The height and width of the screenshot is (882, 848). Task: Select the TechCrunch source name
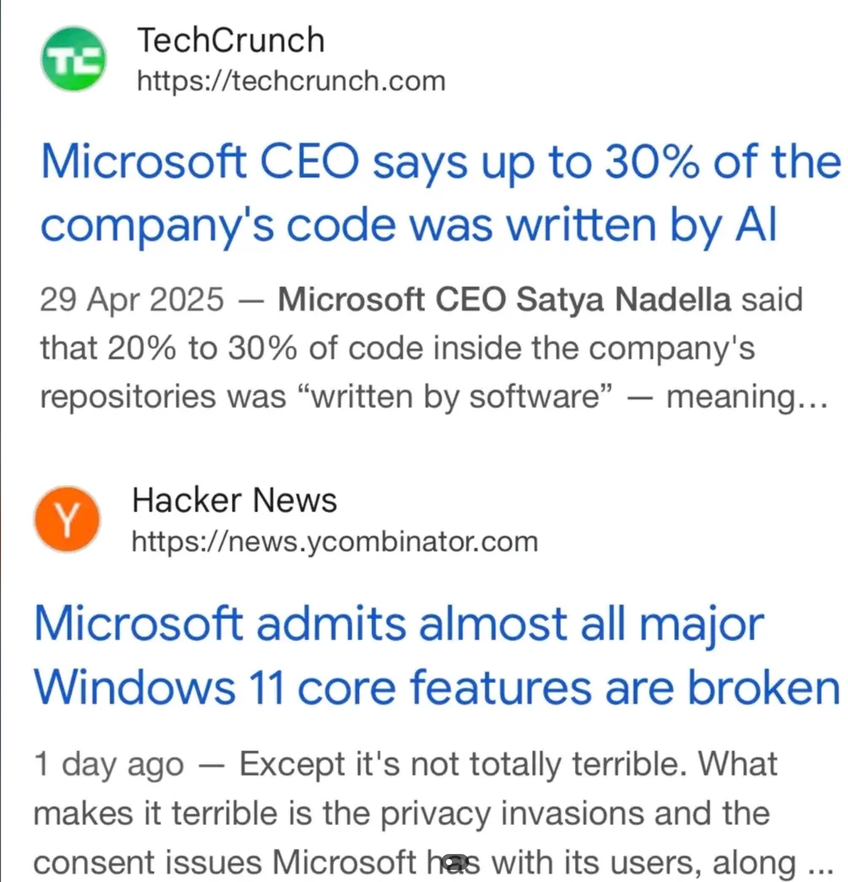230,41
